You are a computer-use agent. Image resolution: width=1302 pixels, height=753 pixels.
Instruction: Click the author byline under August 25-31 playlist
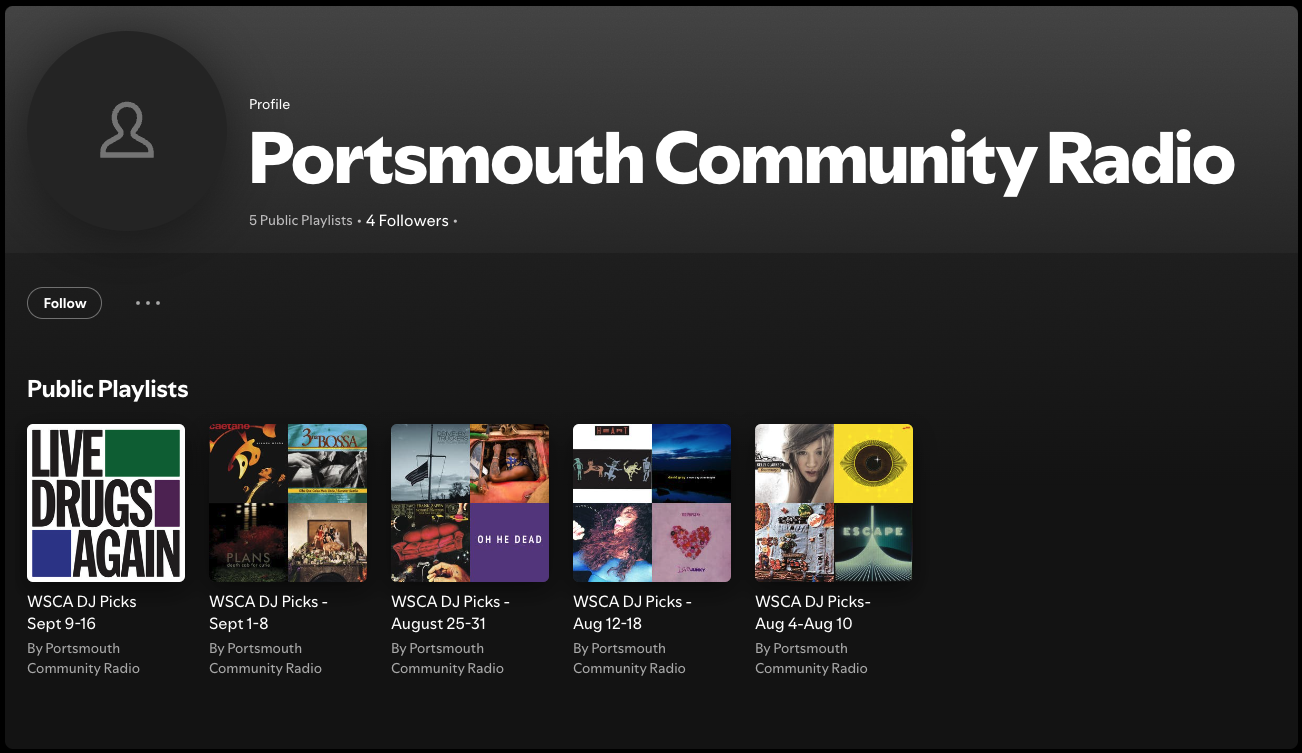click(x=447, y=658)
